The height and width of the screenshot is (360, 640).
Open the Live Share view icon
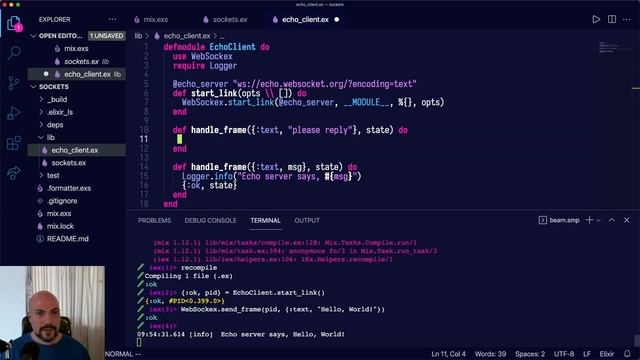[x=14, y=173]
